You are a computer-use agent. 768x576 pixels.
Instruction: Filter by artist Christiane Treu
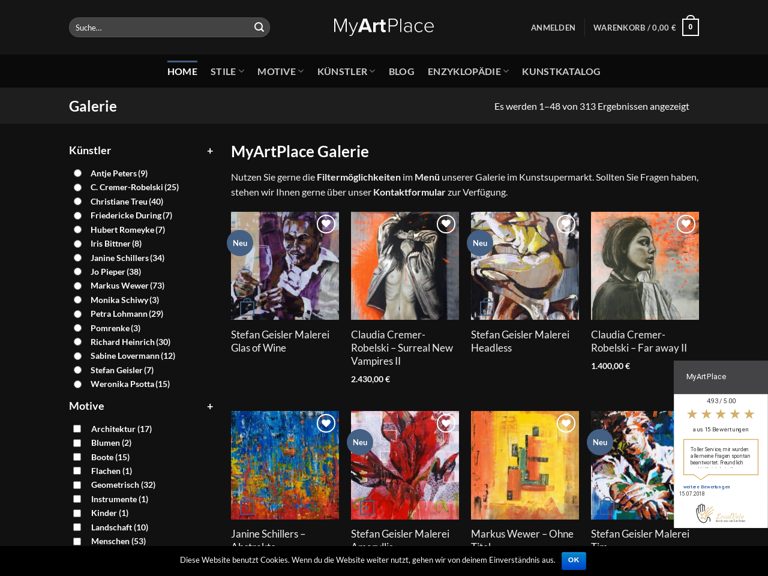(x=77, y=201)
